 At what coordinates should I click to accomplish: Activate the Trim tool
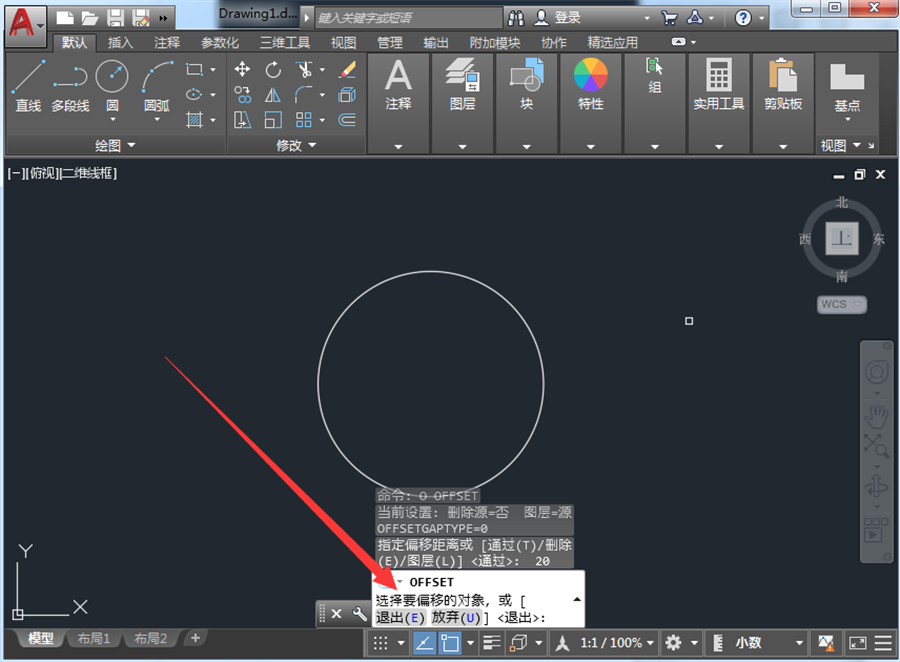tap(304, 70)
